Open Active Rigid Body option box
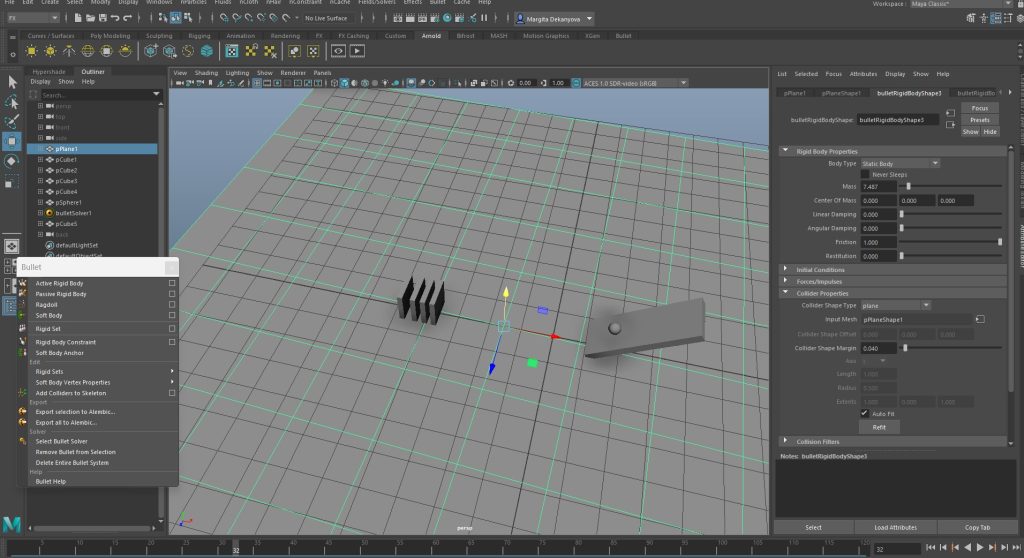The image size is (1024, 558). [172, 283]
